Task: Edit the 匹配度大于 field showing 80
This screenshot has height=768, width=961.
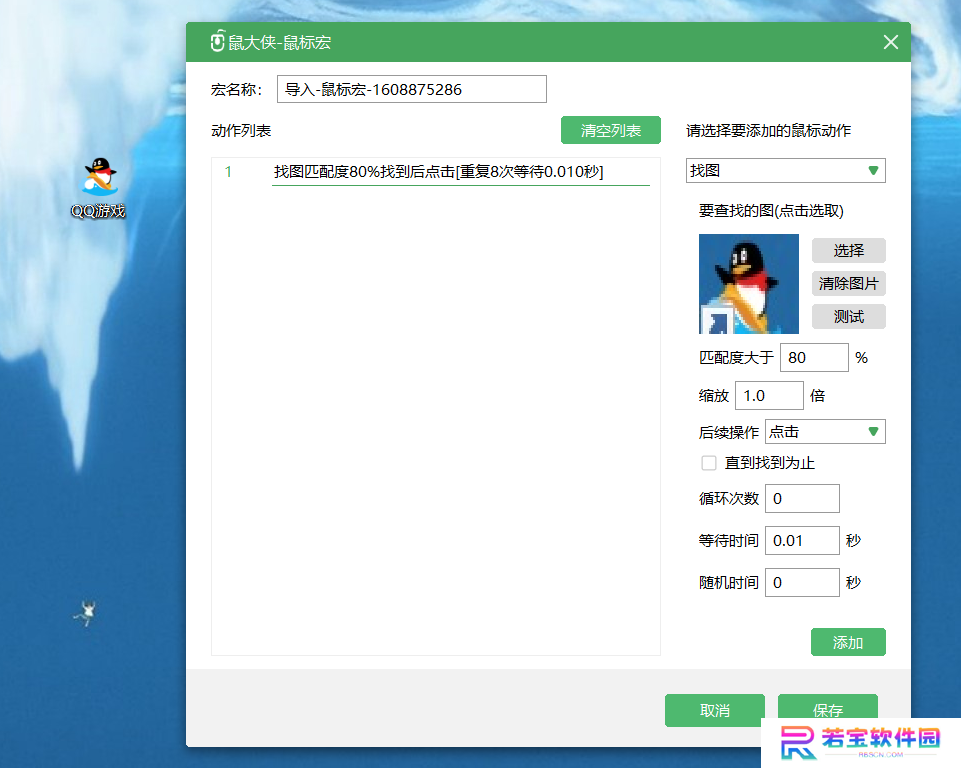Action: pyautogui.click(x=814, y=357)
